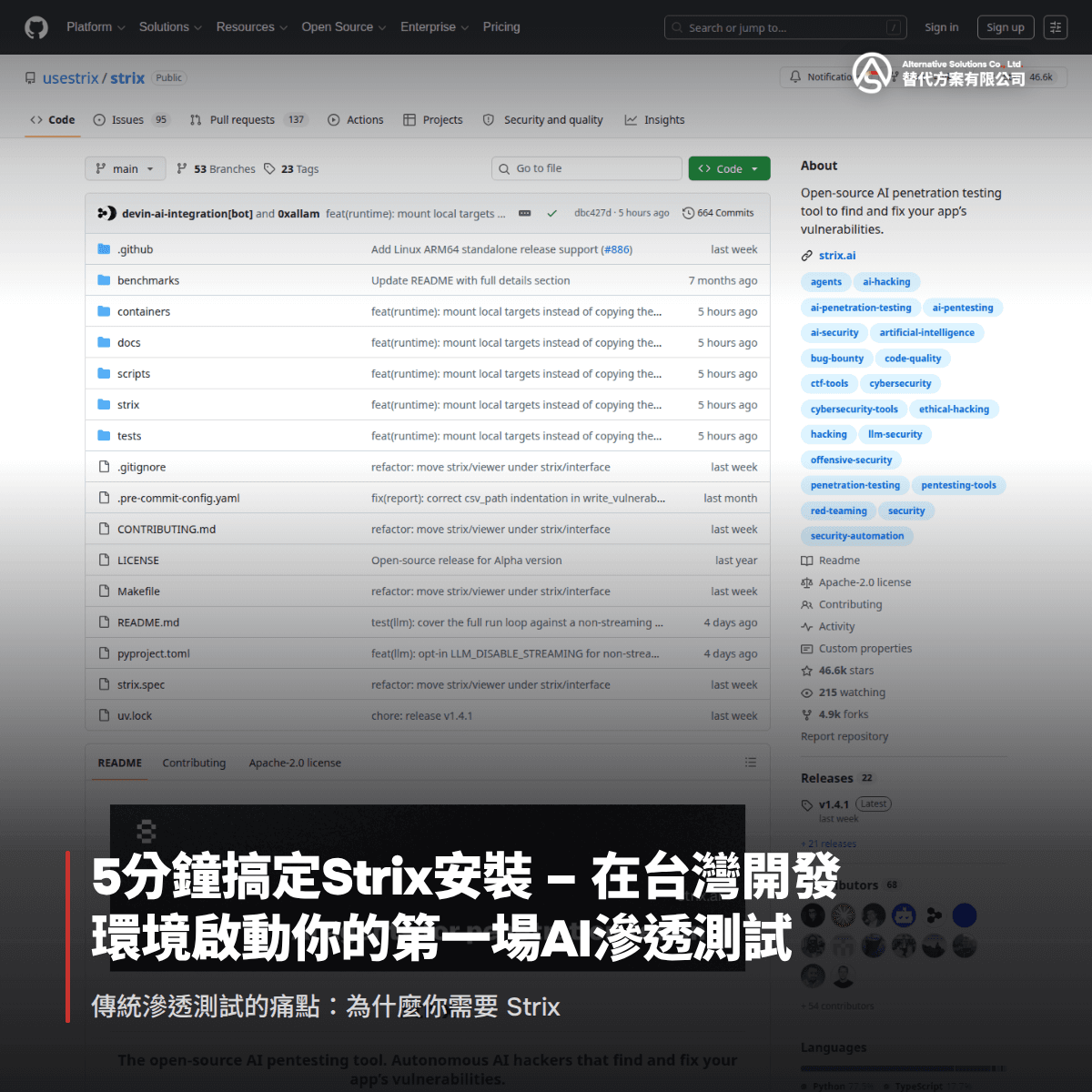Select the README tab below file list
The width and height of the screenshot is (1092, 1092).
[120, 763]
